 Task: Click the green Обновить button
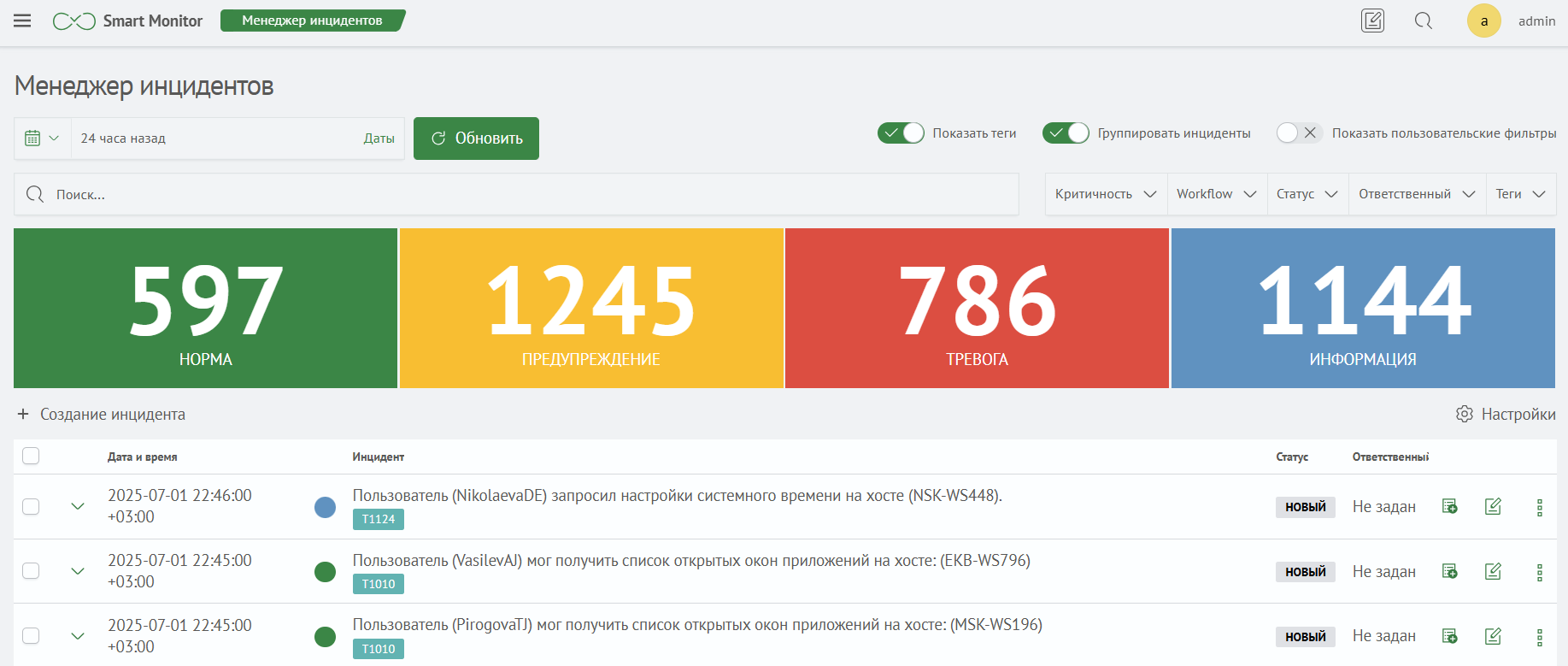476,139
